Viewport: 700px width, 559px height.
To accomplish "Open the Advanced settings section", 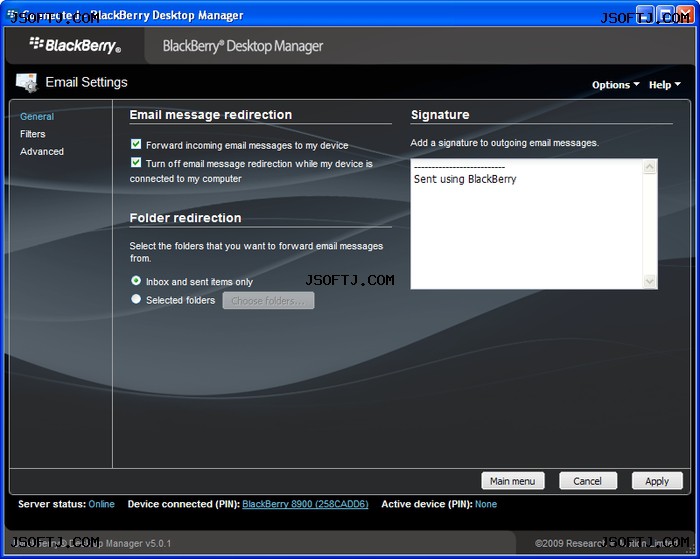I will pyautogui.click(x=42, y=151).
